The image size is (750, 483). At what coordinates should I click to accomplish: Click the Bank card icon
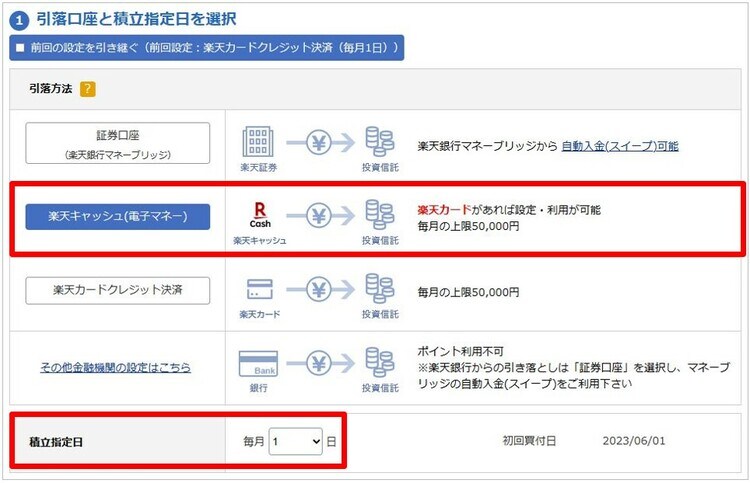pos(258,363)
